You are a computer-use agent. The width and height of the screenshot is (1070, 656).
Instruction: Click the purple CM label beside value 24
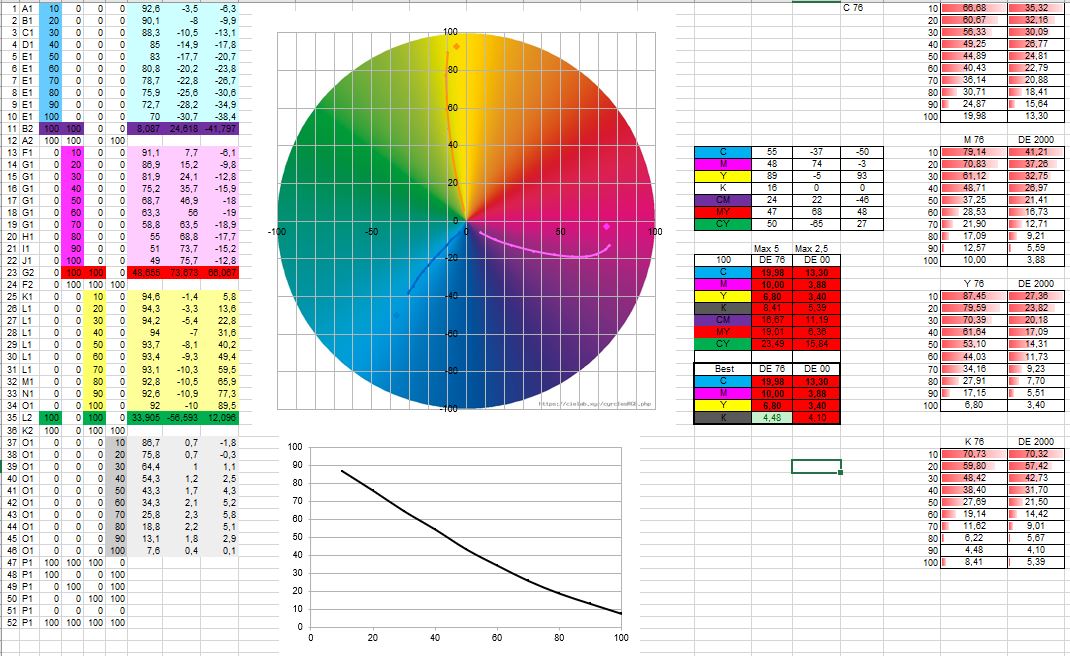tap(723, 200)
